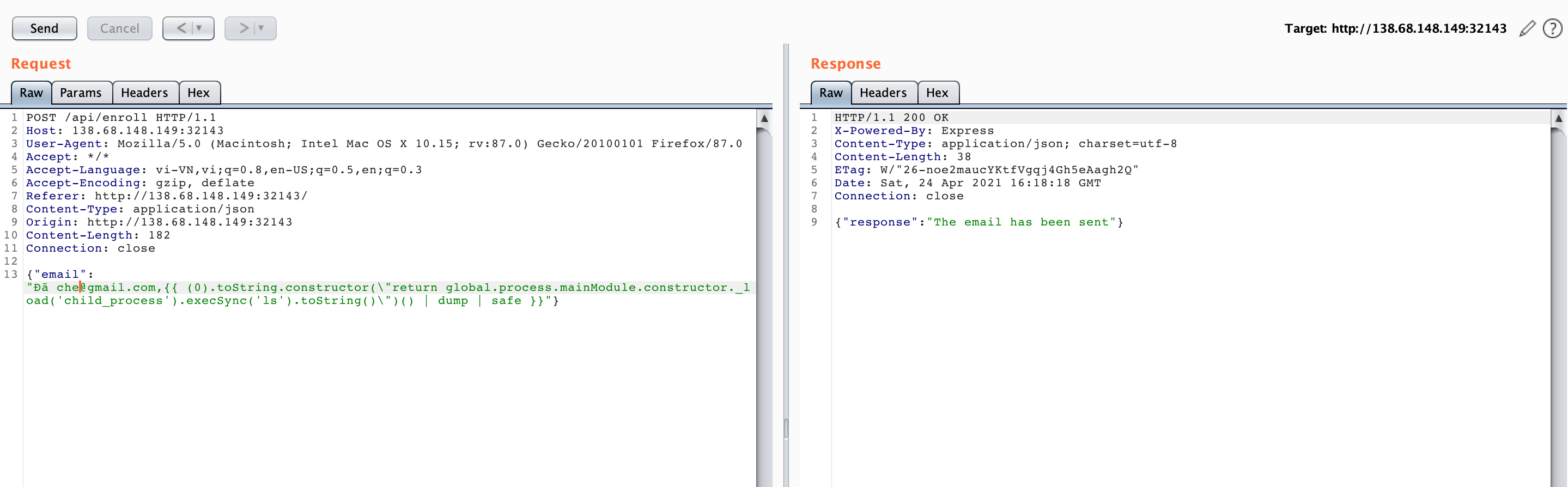1568x487 pixels.
Task: Click the "email" JSON key
Action: click(60, 275)
